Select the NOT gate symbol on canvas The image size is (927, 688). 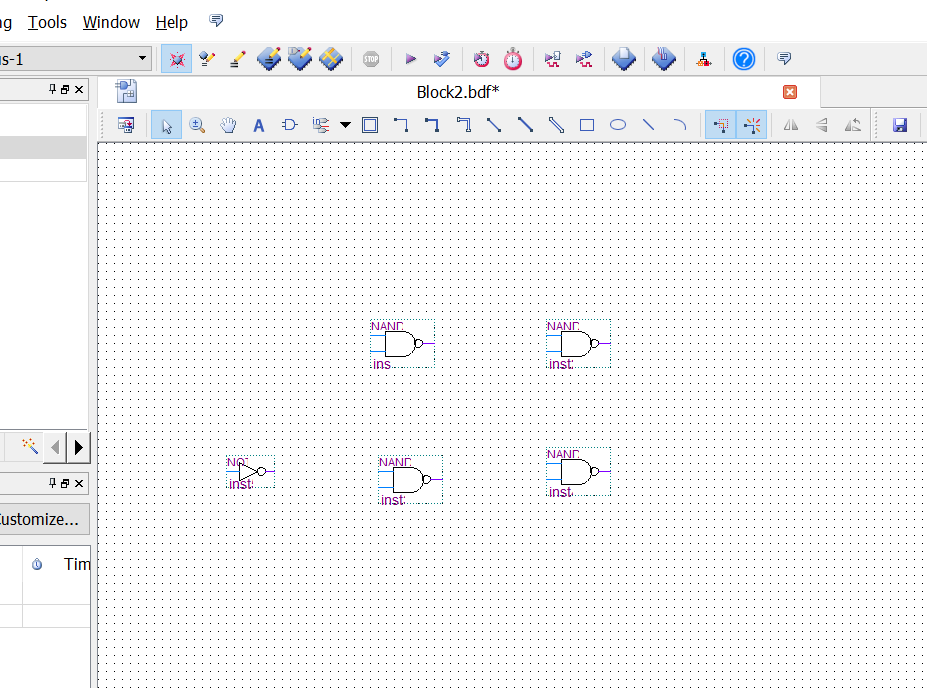click(251, 472)
